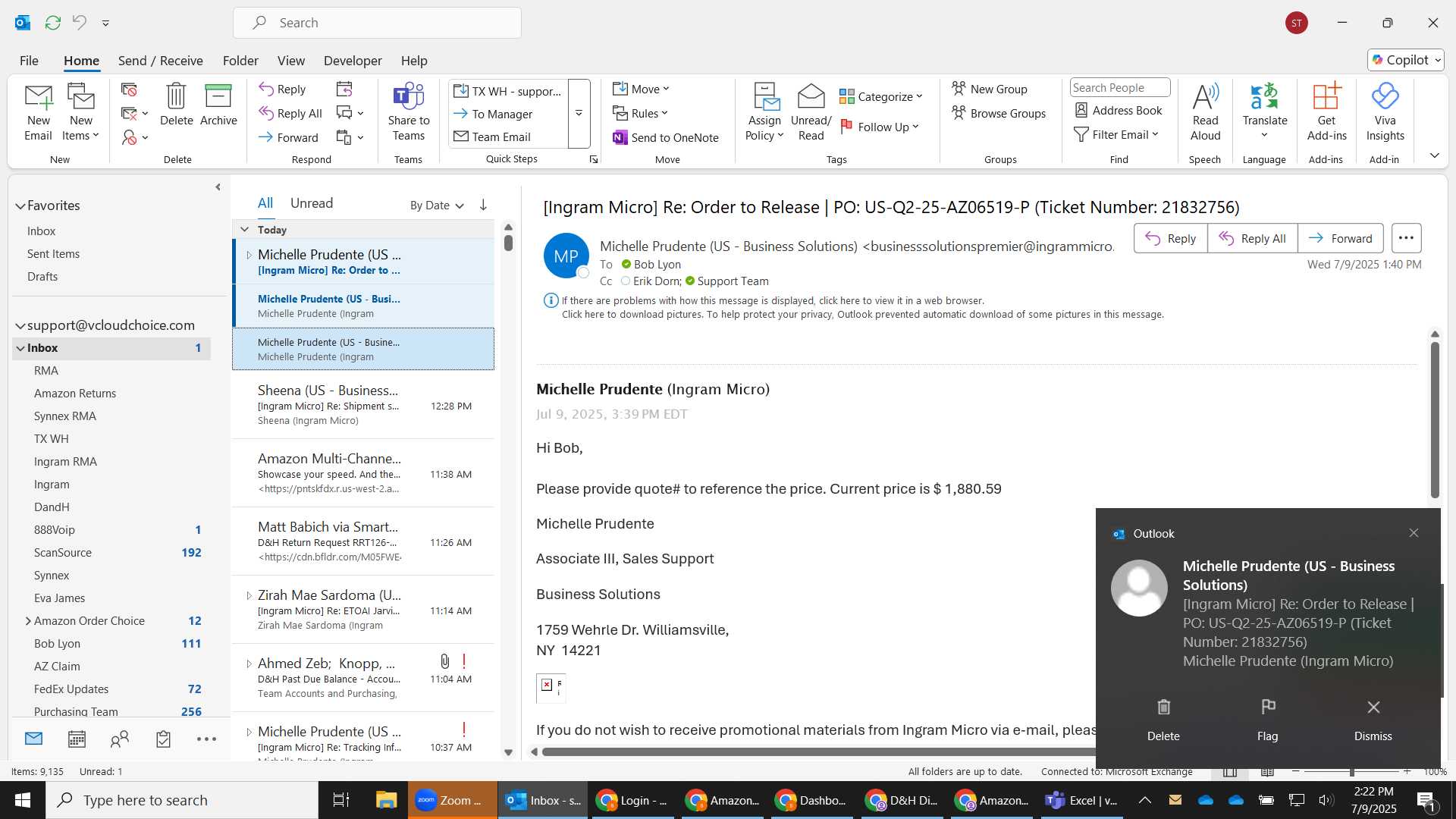This screenshot has width=1456, height=819.
Task: Click the Reply with Meeting icon
Action: pyautogui.click(x=344, y=89)
